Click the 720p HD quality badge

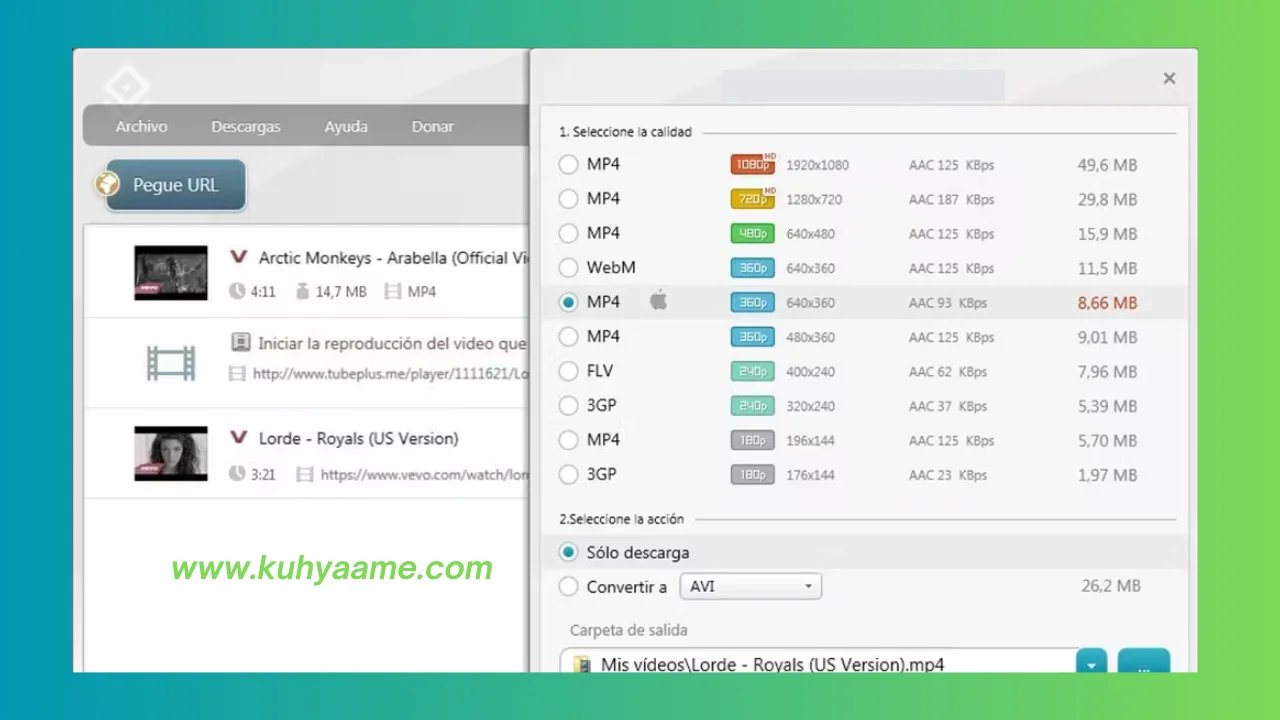point(753,198)
